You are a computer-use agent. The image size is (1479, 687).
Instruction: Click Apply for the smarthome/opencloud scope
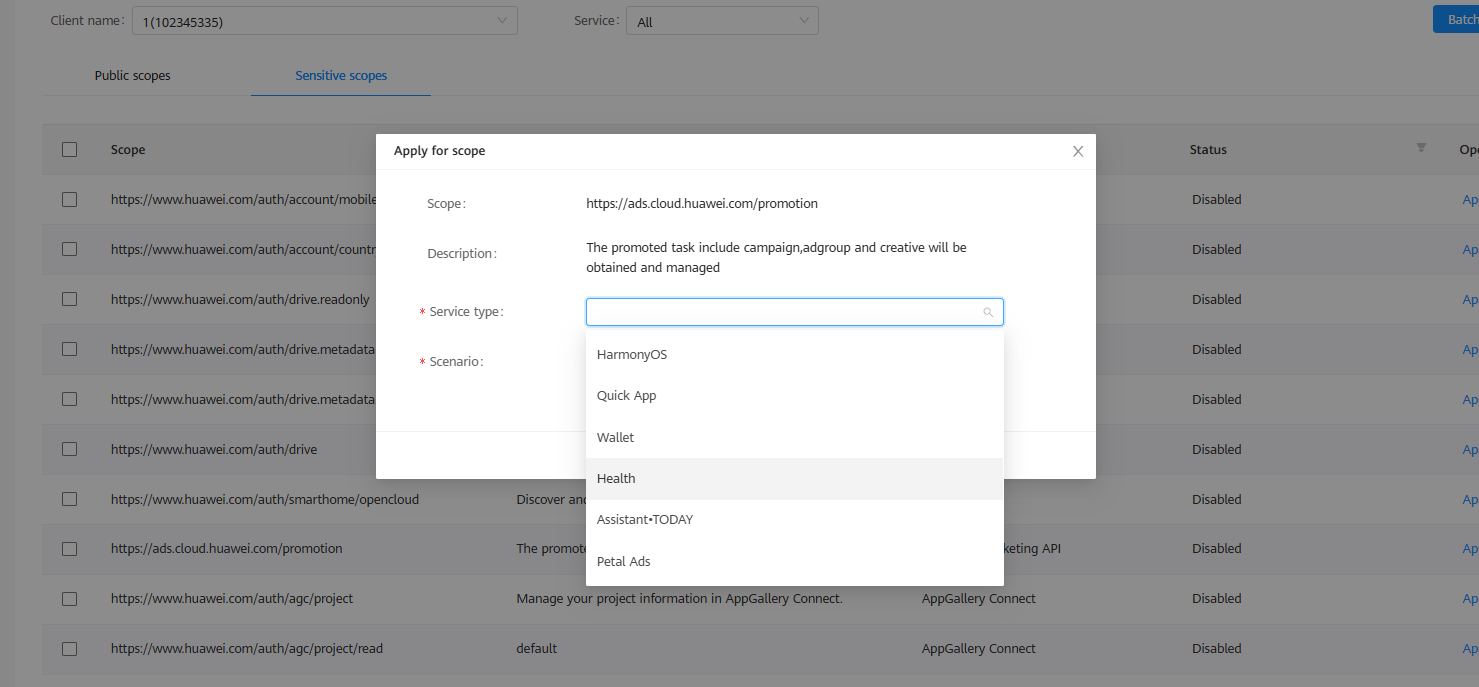[x=1469, y=499]
